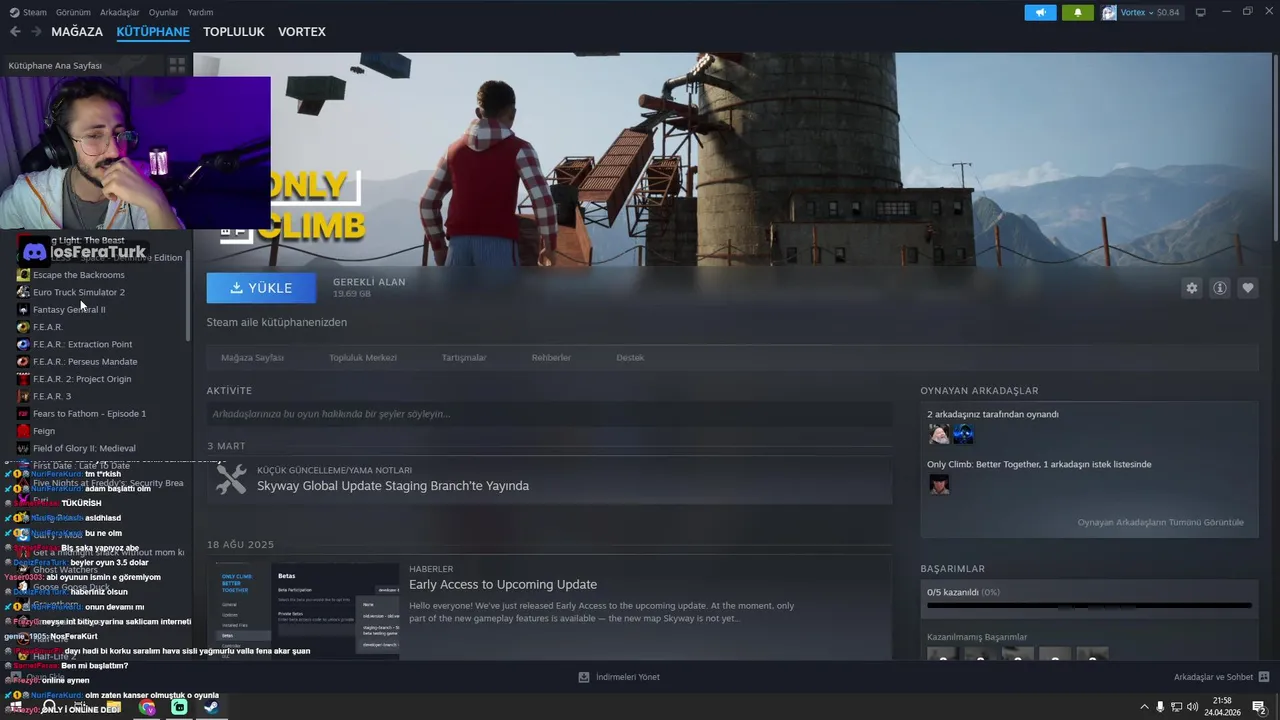The height and width of the screenshot is (720, 1280).
Task: Click Oynayan Arkadaşların Tümünü Görüntüle
Action: (1160, 522)
